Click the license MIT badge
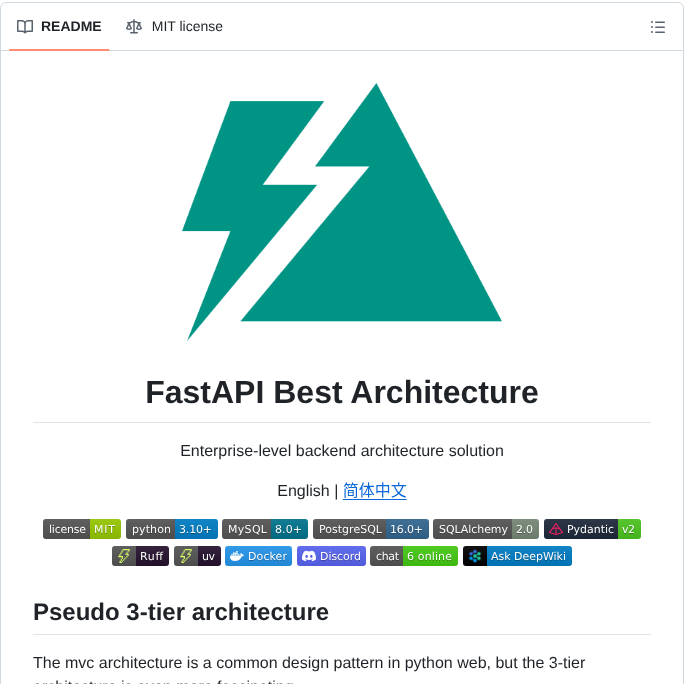Image resolution: width=684 pixels, height=684 pixels. point(82,529)
